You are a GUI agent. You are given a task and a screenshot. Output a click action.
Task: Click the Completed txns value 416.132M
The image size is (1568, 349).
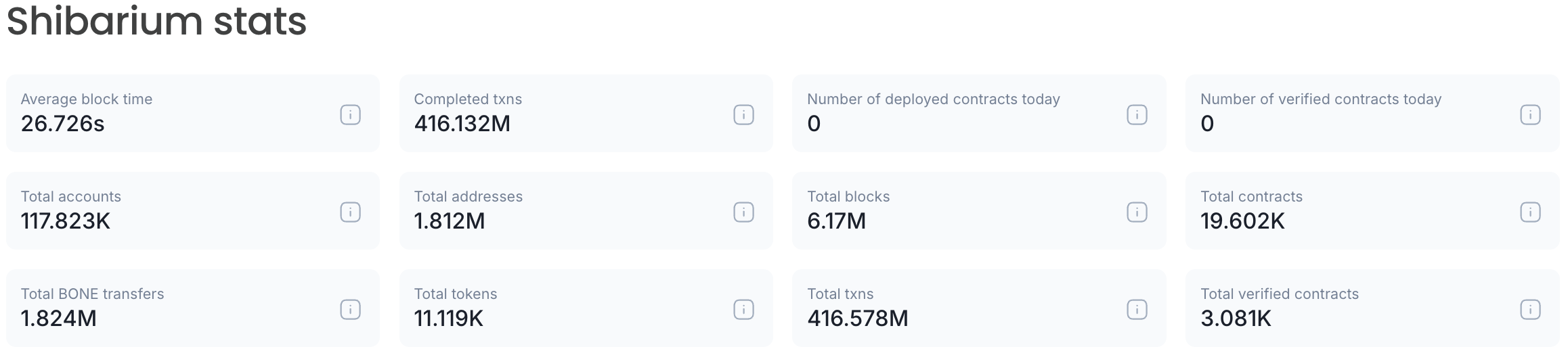click(x=462, y=124)
